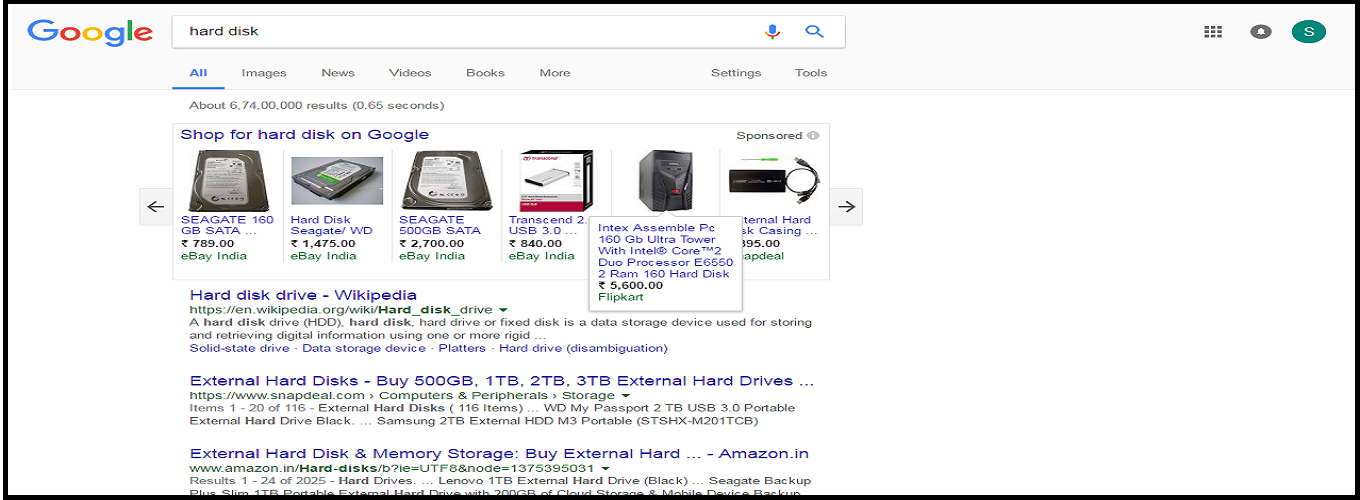Open Intex Assemble Pc tooltip link
The width and height of the screenshot is (1360, 500).
(x=665, y=251)
